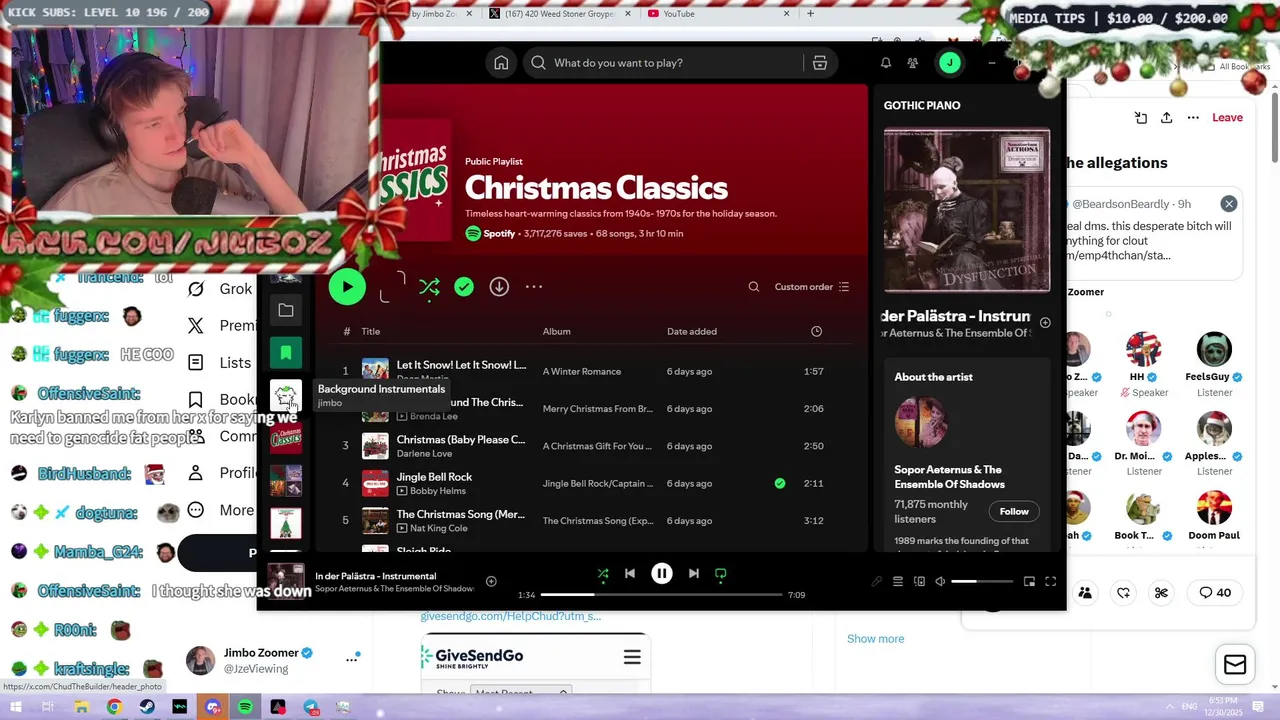1280x720 pixels.
Task: Open Spotify notifications bell
Action: click(x=885, y=63)
